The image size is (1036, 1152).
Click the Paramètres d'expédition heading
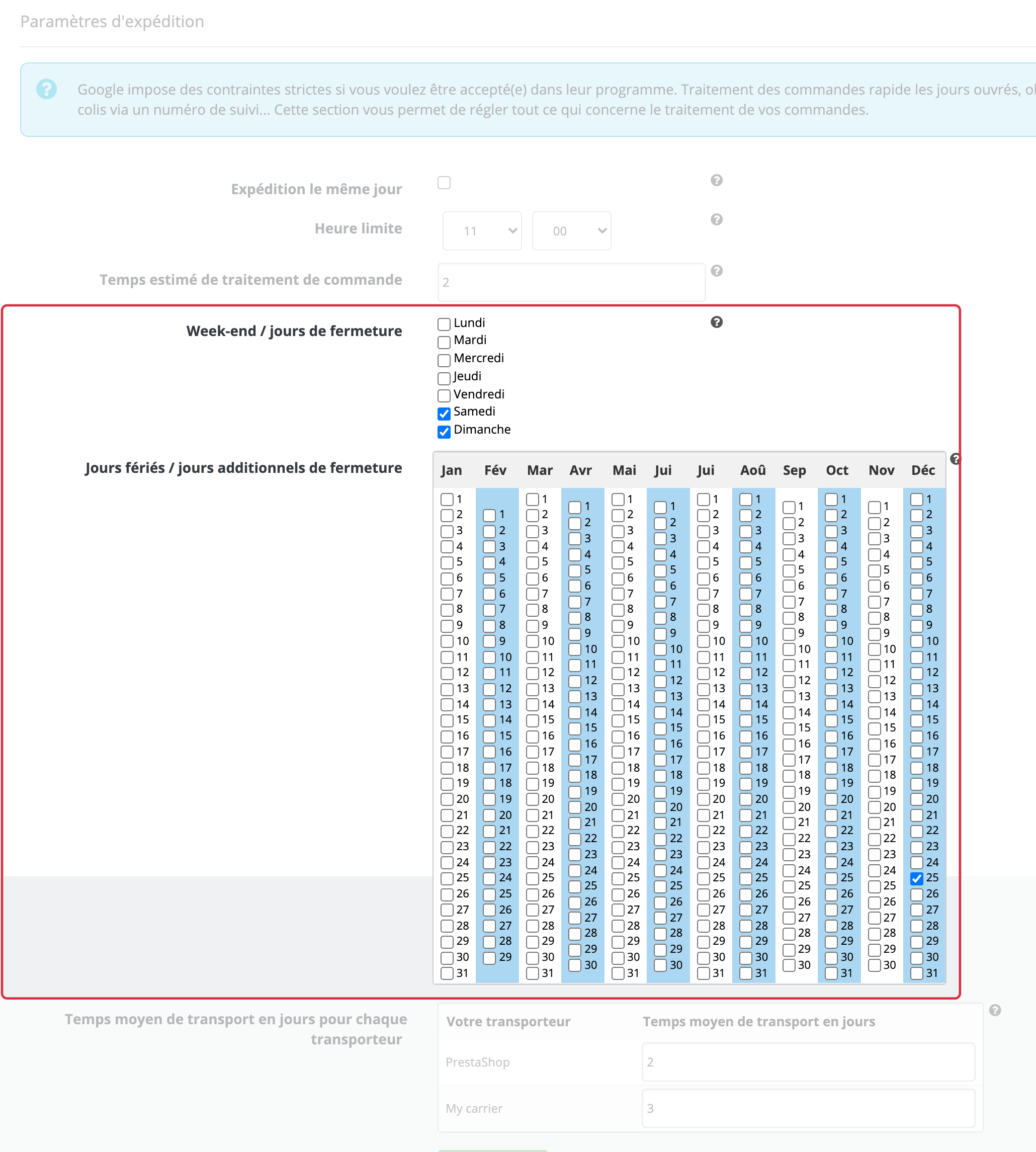(x=112, y=22)
